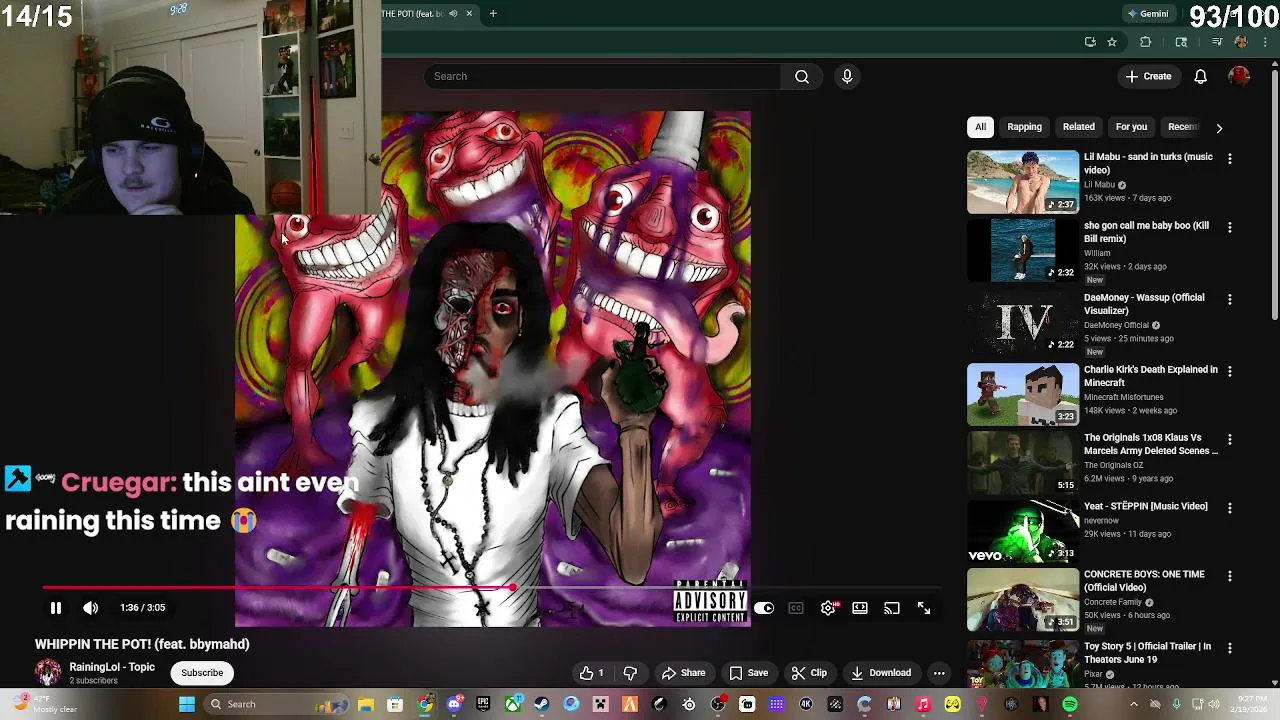Mute the video volume speaker icon
1280x720 pixels.
click(x=90, y=608)
